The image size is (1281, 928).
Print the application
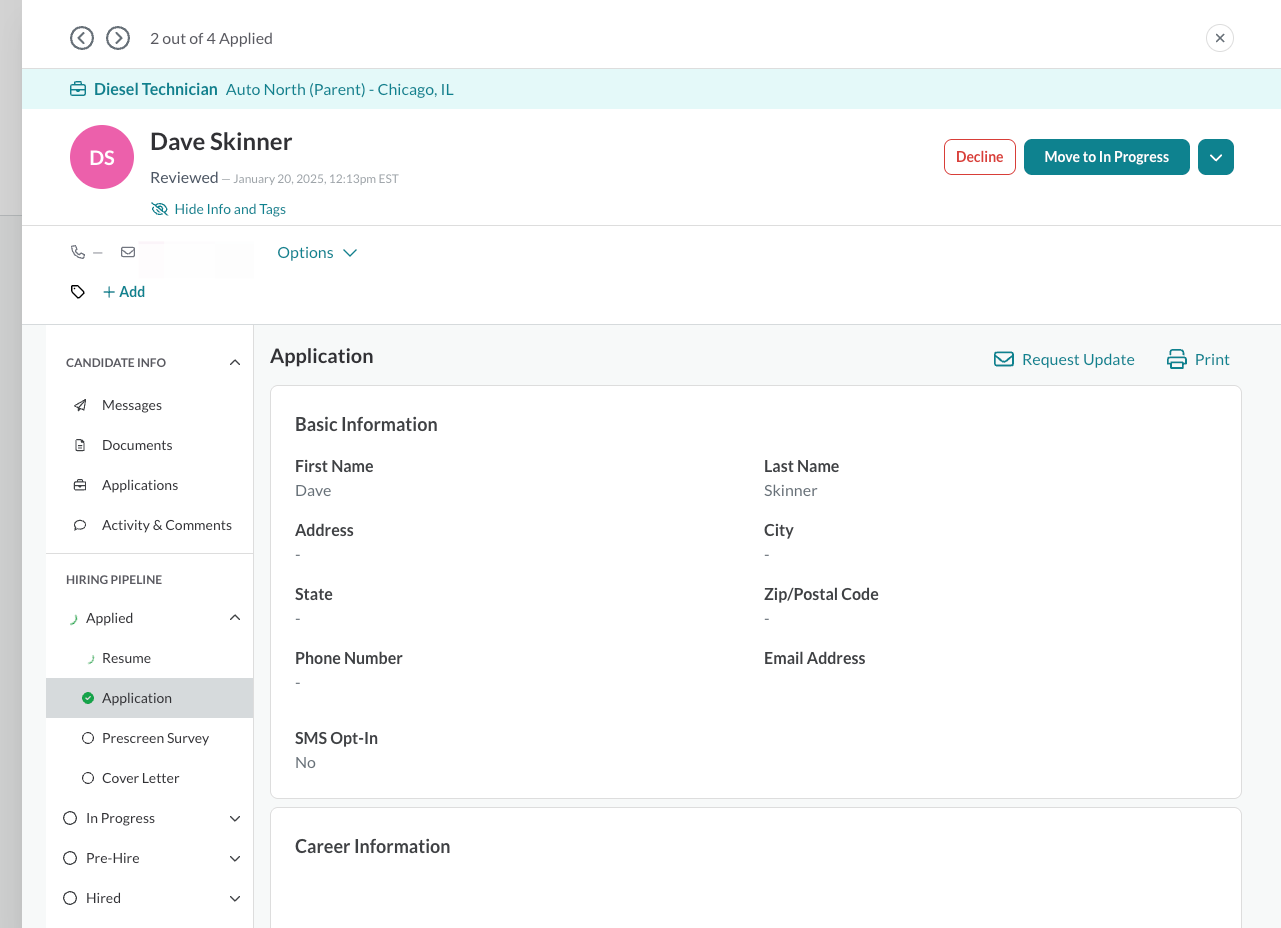coord(1198,359)
